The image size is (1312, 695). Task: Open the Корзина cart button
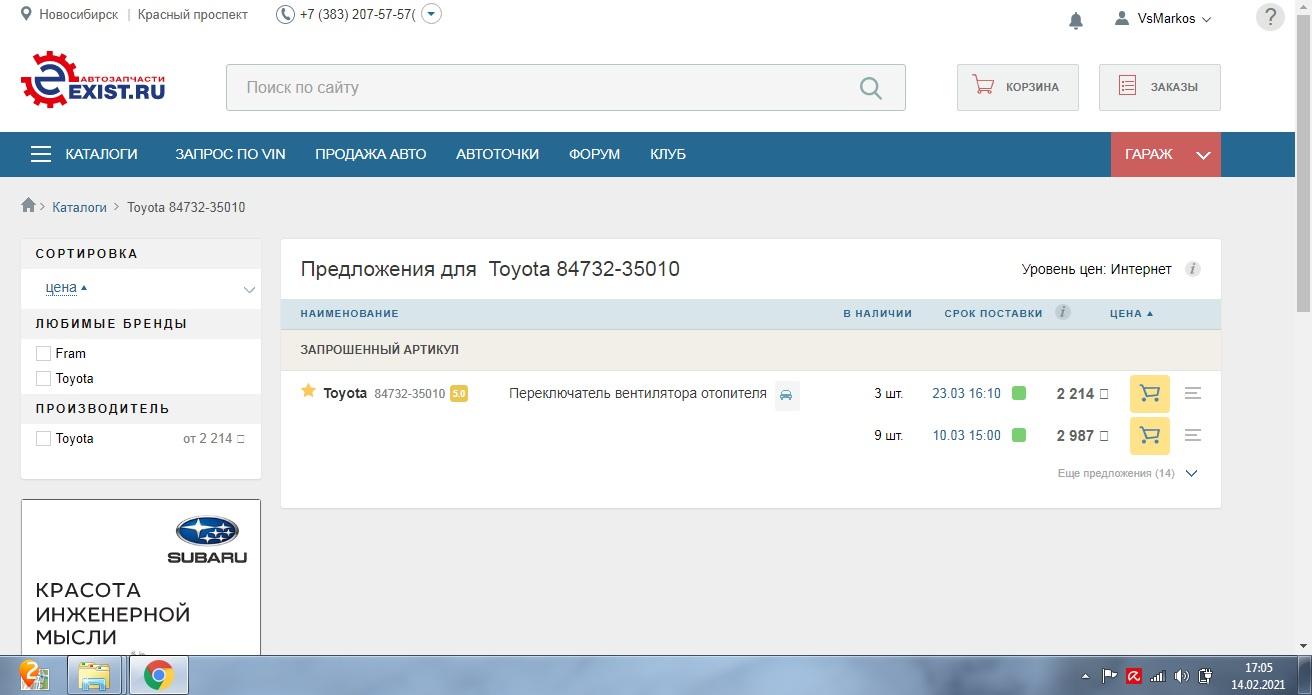pyautogui.click(x=1018, y=87)
